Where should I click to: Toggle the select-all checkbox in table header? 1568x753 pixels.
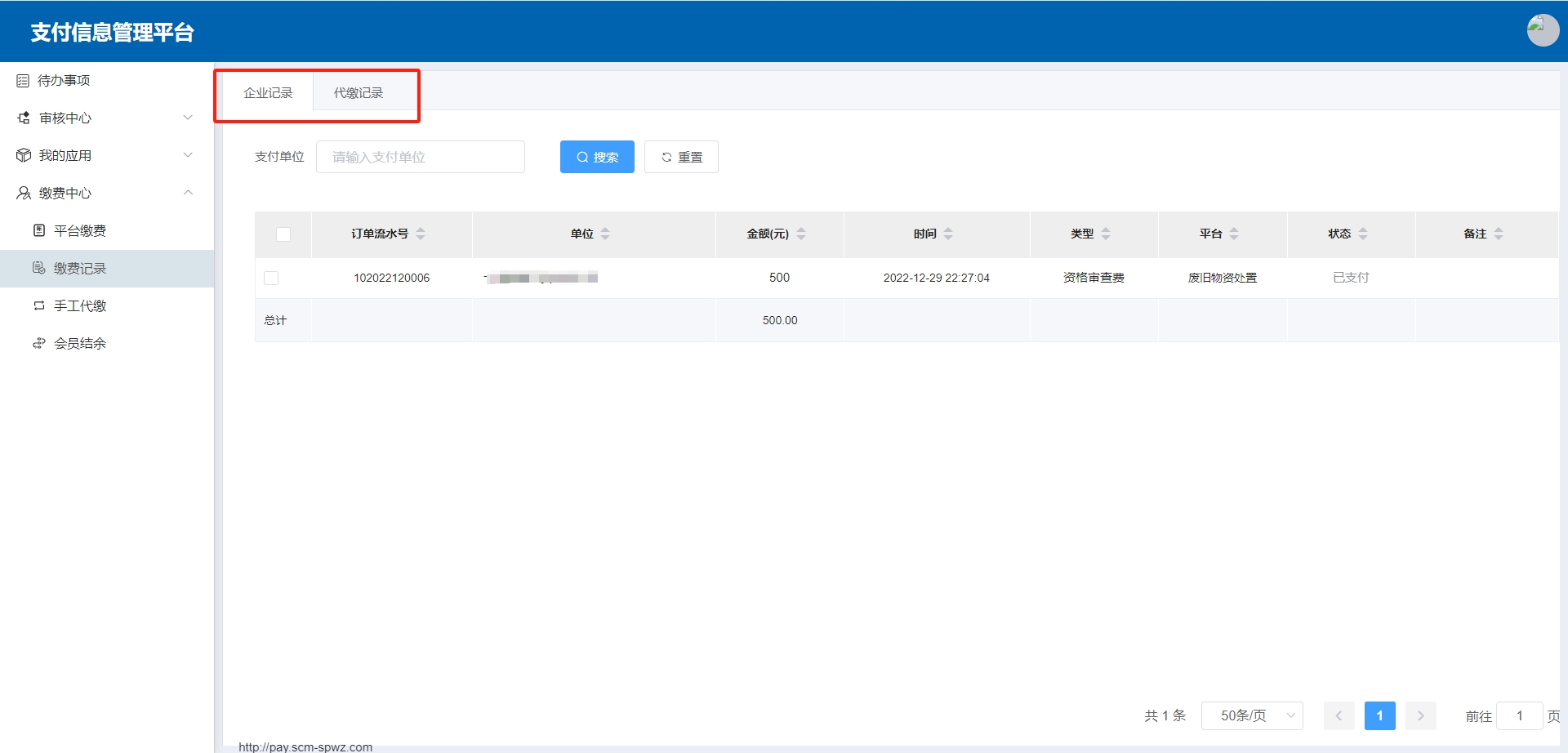[283, 234]
